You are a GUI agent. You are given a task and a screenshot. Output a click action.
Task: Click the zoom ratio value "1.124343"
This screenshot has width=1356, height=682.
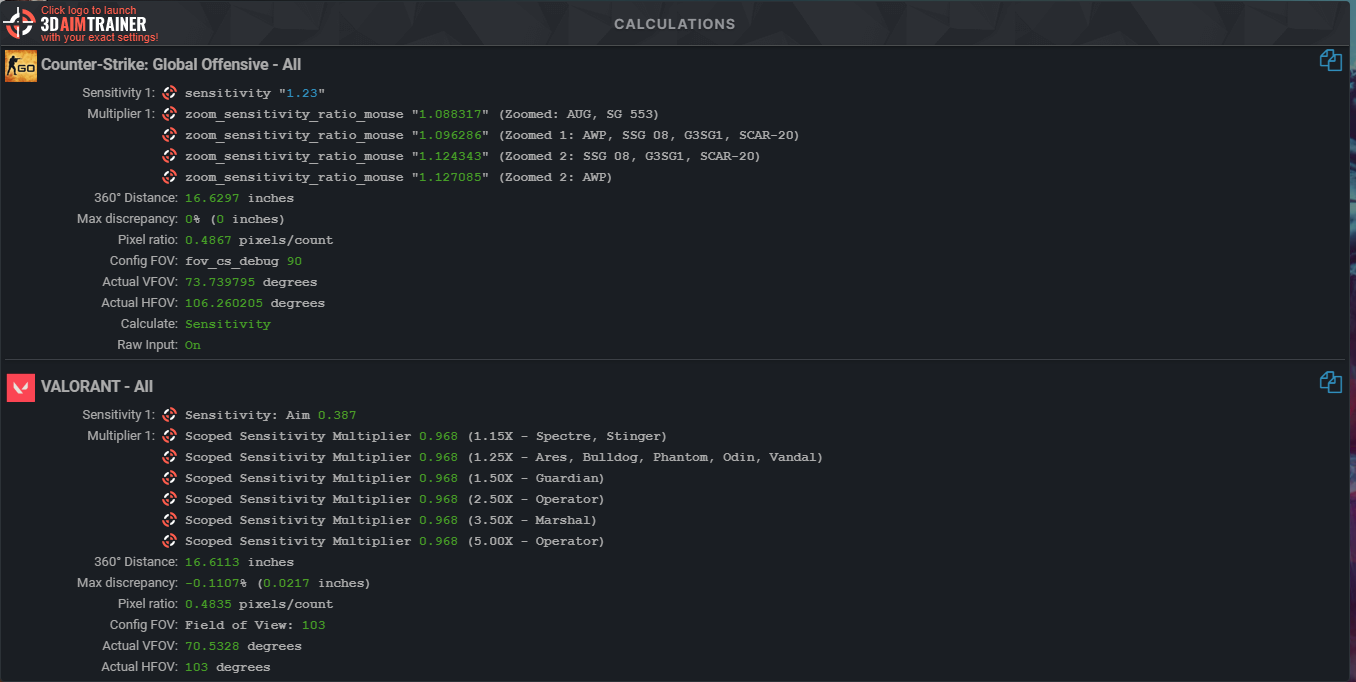pyautogui.click(x=450, y=156)
